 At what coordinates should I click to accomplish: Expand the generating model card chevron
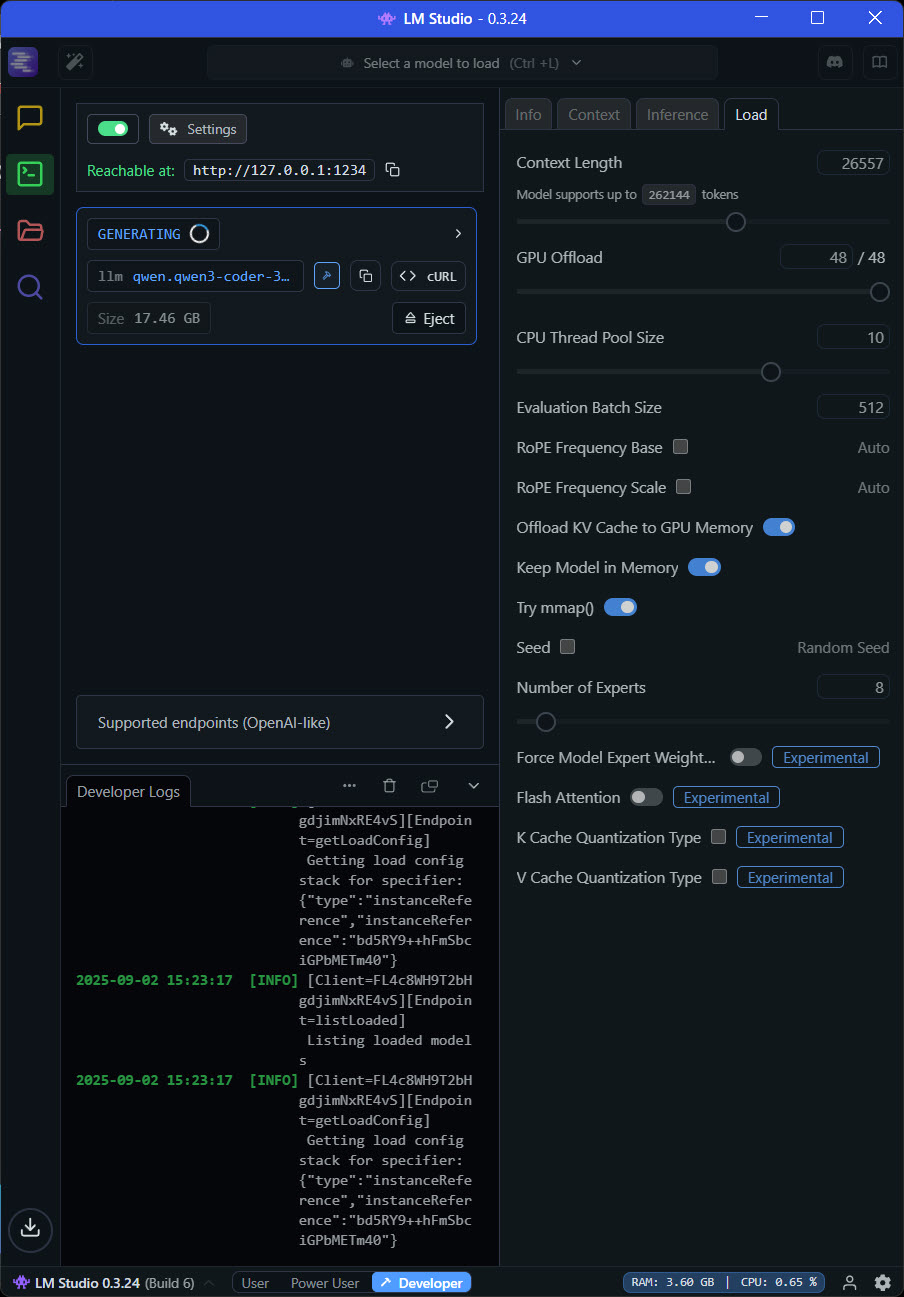point(459,234)
